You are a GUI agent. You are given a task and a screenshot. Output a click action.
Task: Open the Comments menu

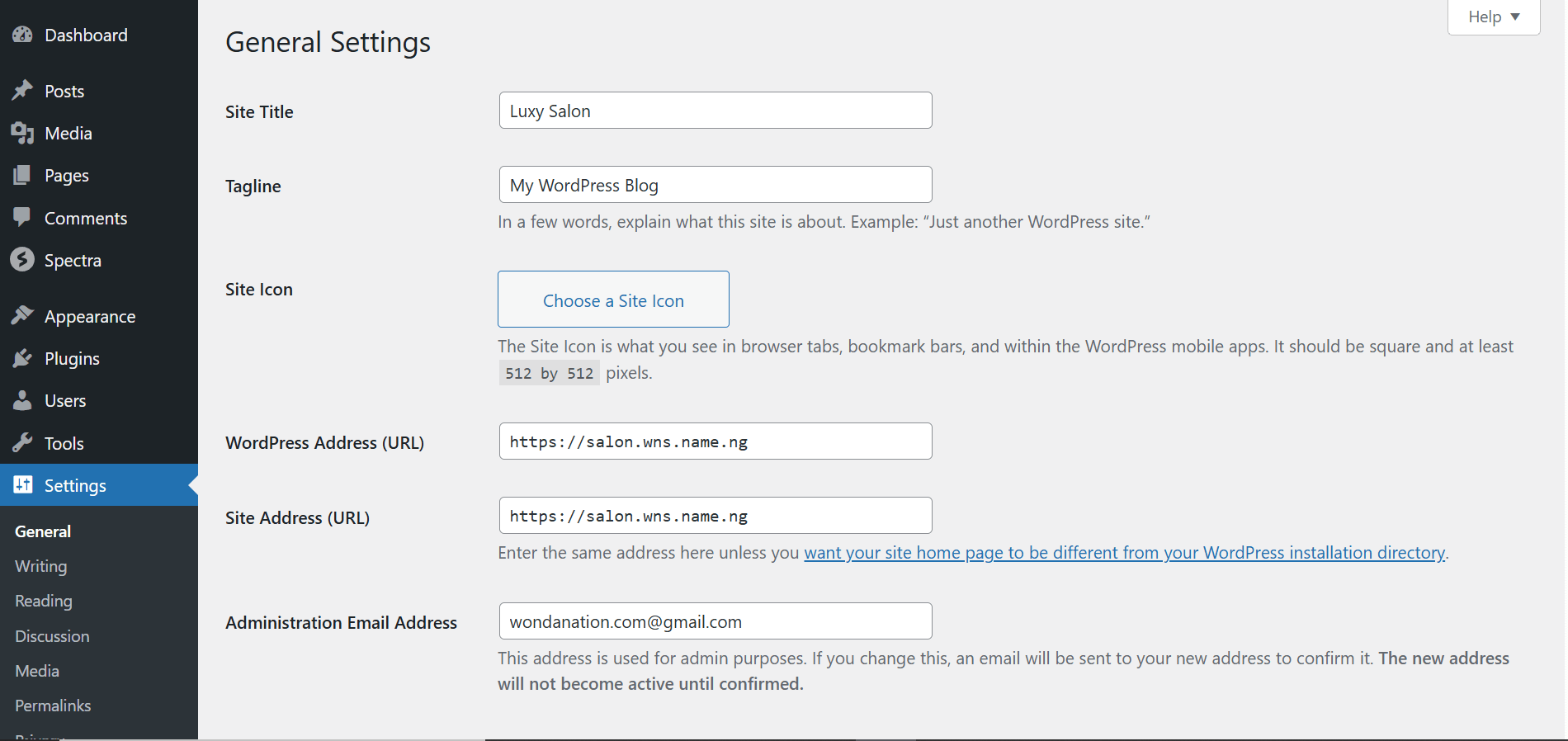(99, 218)
